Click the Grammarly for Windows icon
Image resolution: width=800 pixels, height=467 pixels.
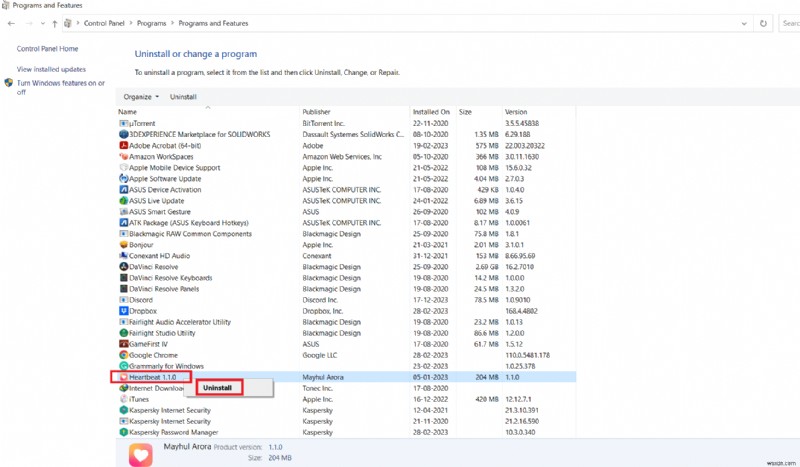tap(123, 366)
